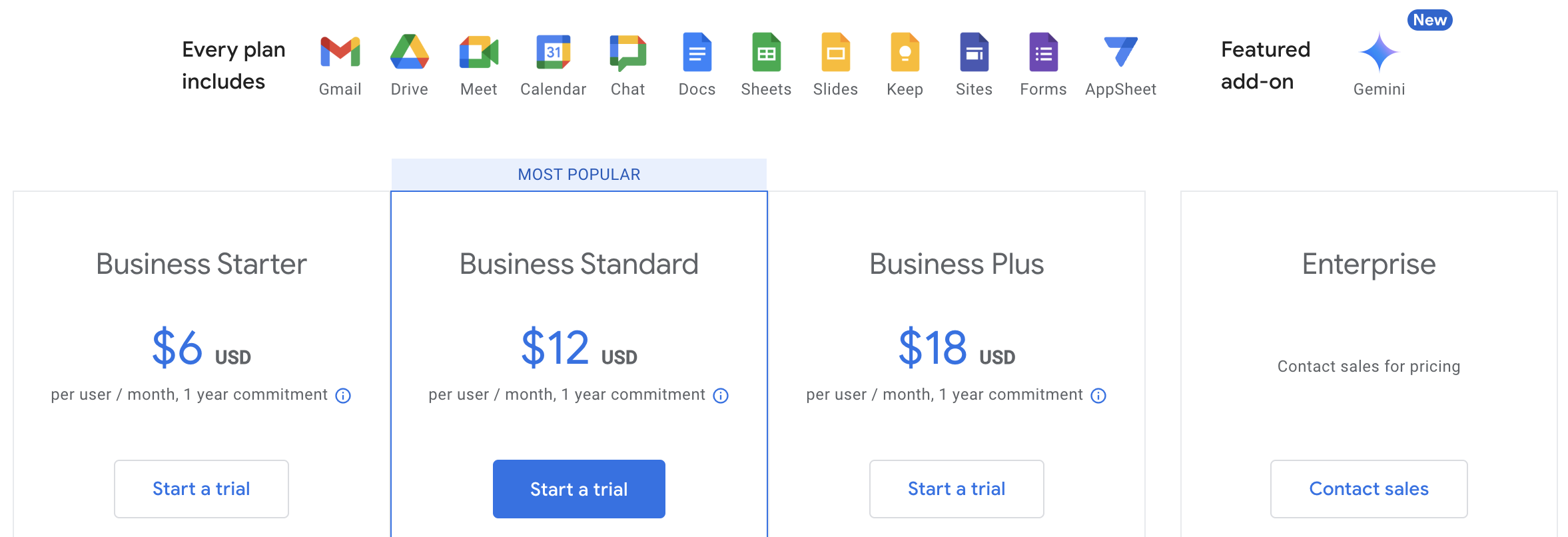This screenshot has height=537, width=1568.
Task: Click the info icon next to Business Plus commitment
Action: 1098,395
